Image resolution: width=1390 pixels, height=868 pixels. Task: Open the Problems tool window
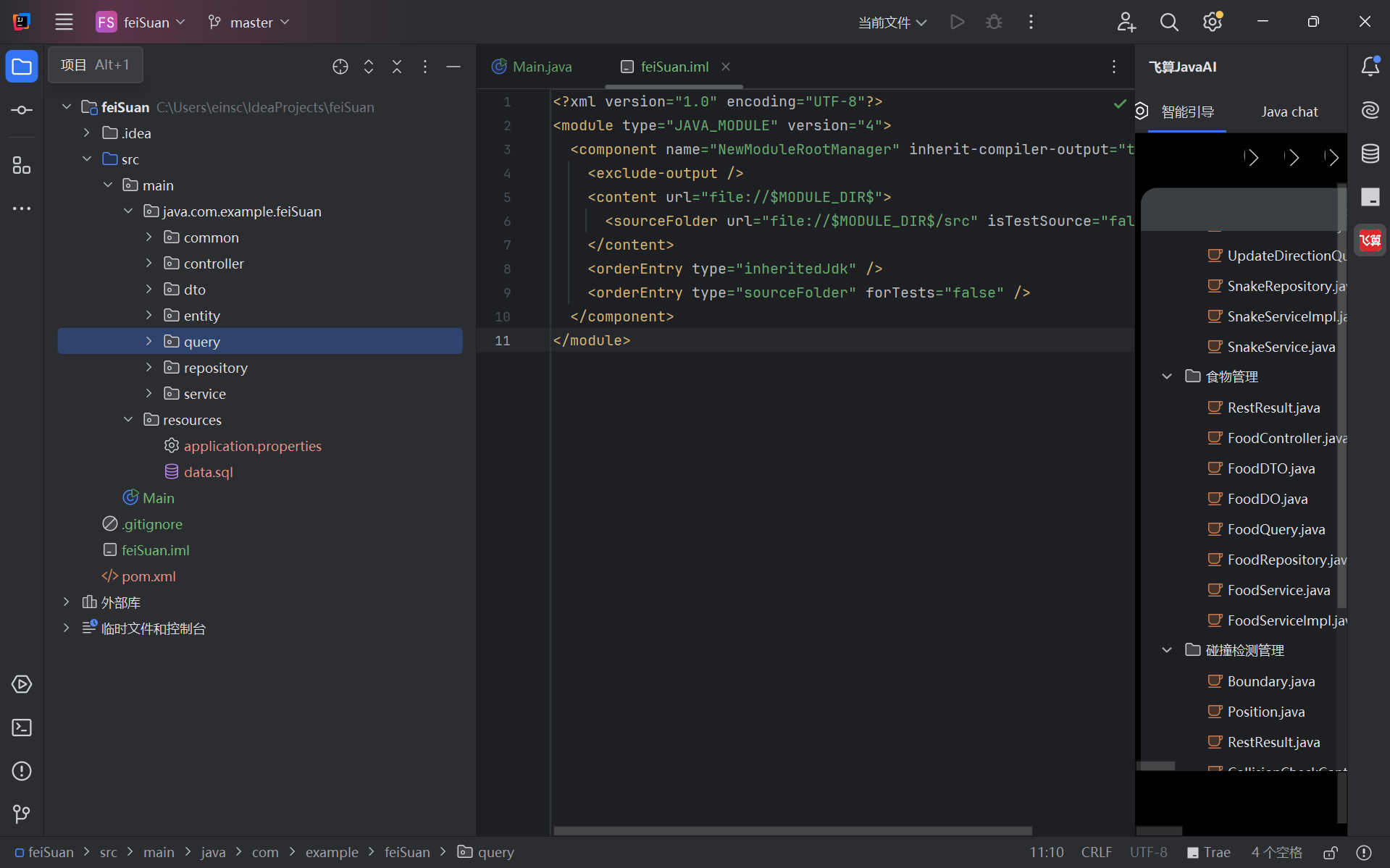pos(22,771)
